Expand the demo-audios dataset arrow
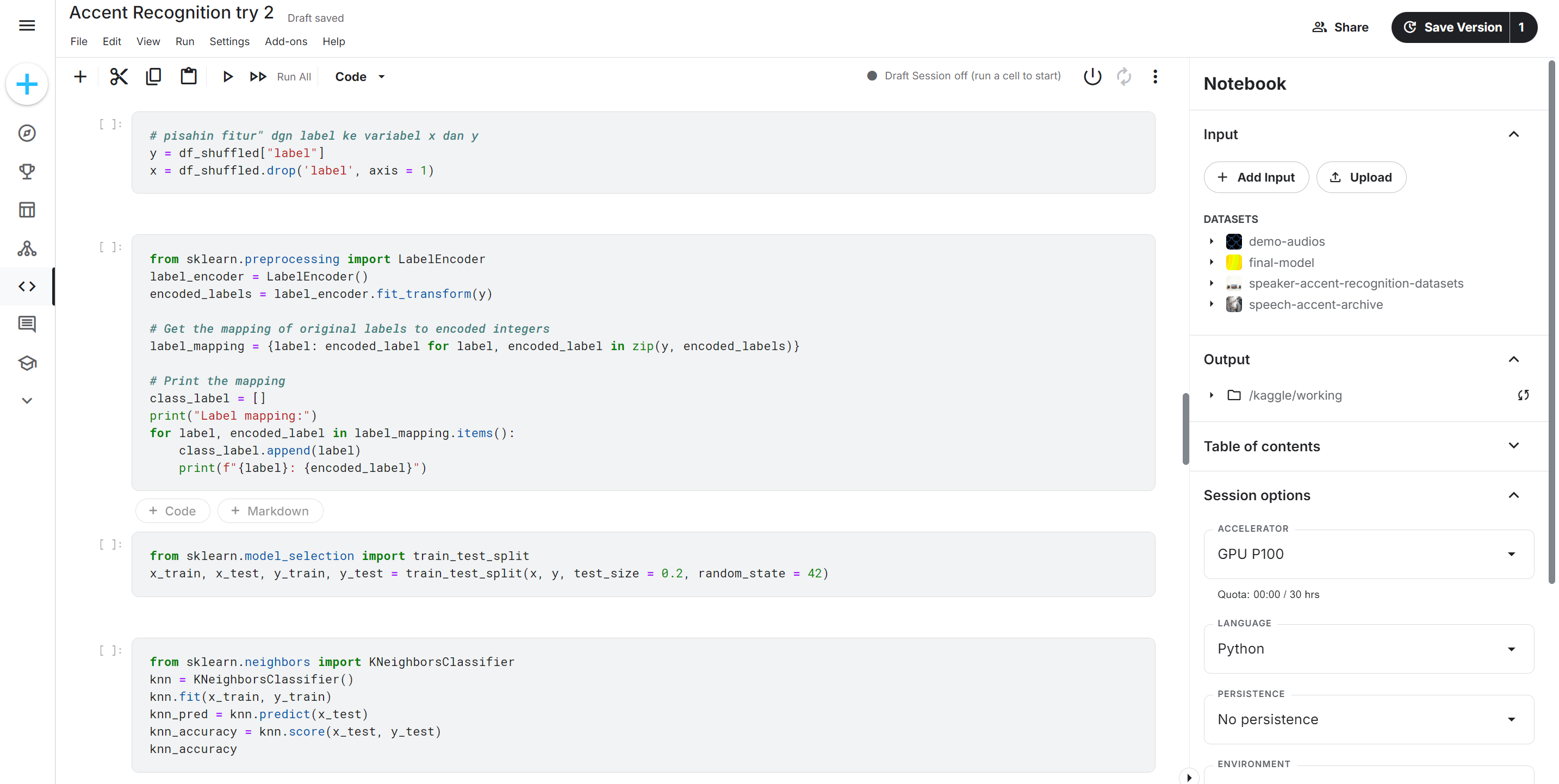Image resolution: width=1559 pixels, height=784 pixels. 1211,241
